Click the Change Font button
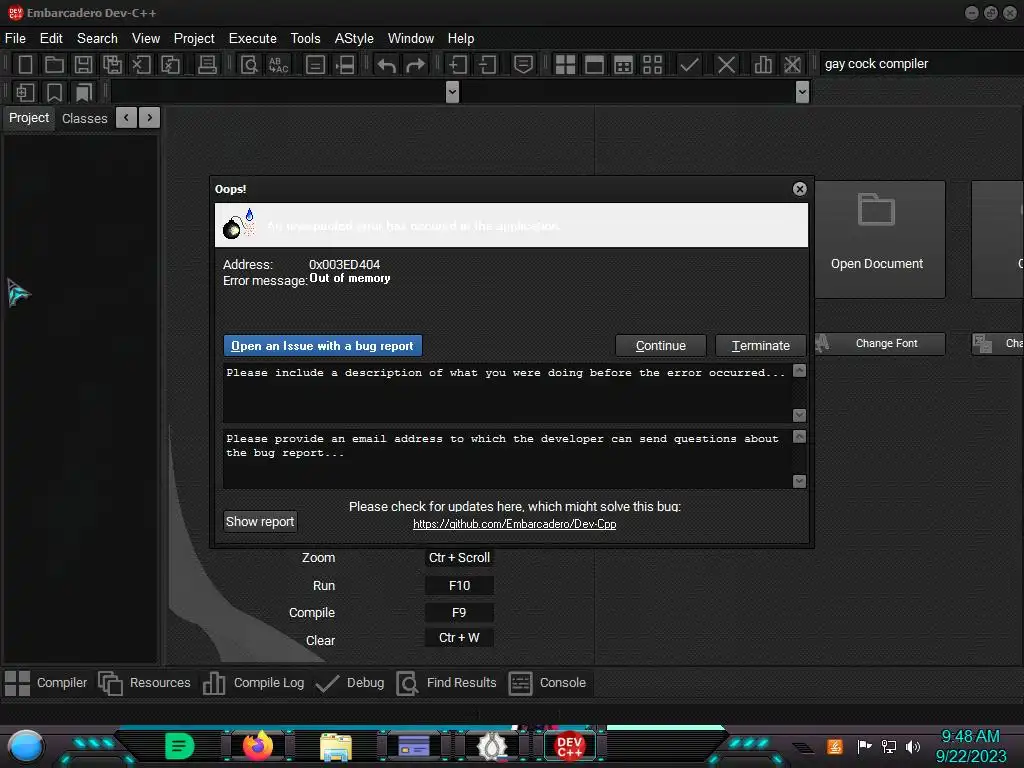The height and width of the screenshot is (768, 1024). tap(880, 344)
